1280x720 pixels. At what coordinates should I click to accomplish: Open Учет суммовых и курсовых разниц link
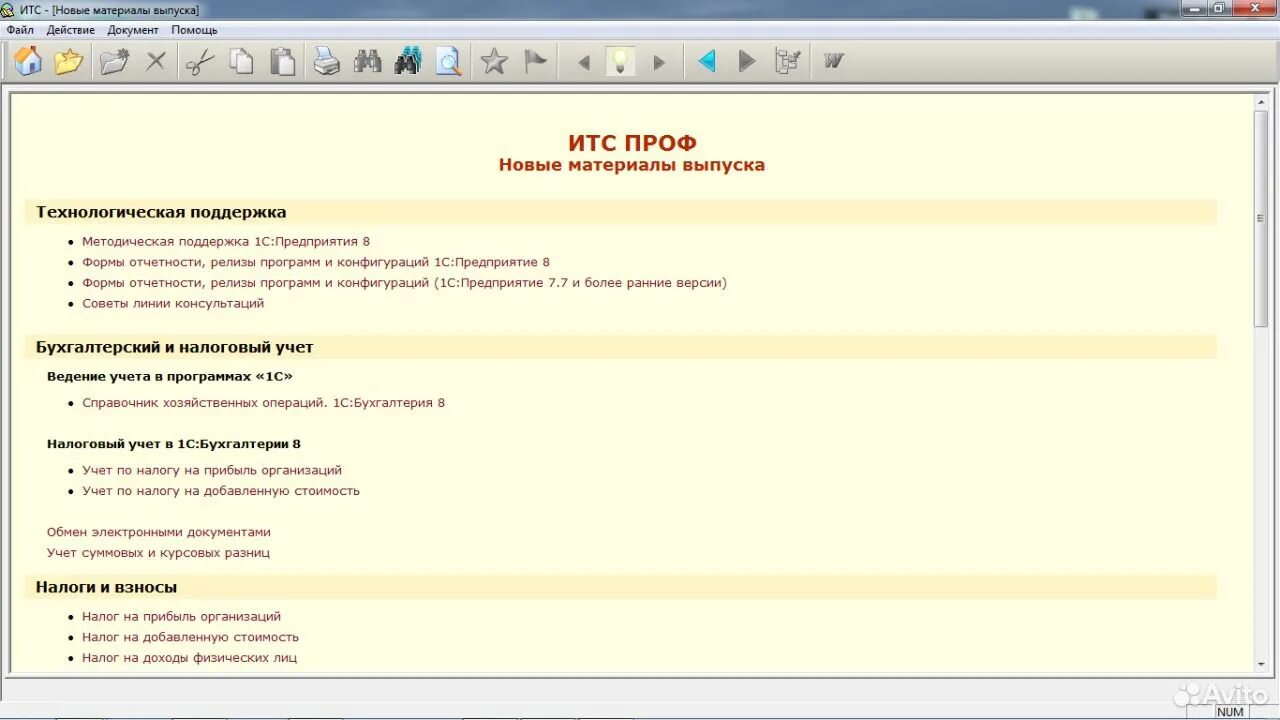pos(158,553)
